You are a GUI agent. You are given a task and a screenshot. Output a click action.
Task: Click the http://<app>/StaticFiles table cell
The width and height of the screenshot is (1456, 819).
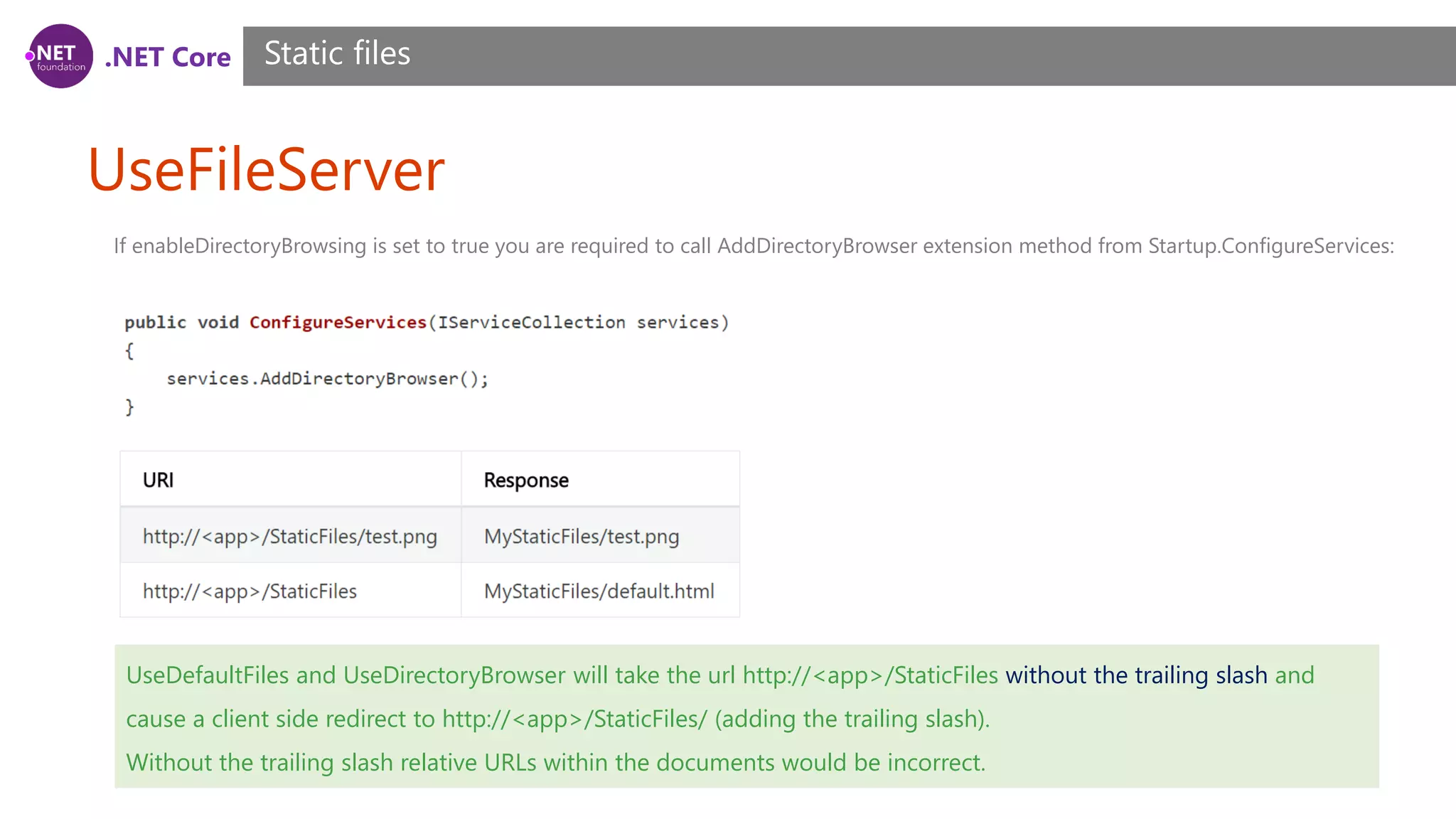point(250,591)
